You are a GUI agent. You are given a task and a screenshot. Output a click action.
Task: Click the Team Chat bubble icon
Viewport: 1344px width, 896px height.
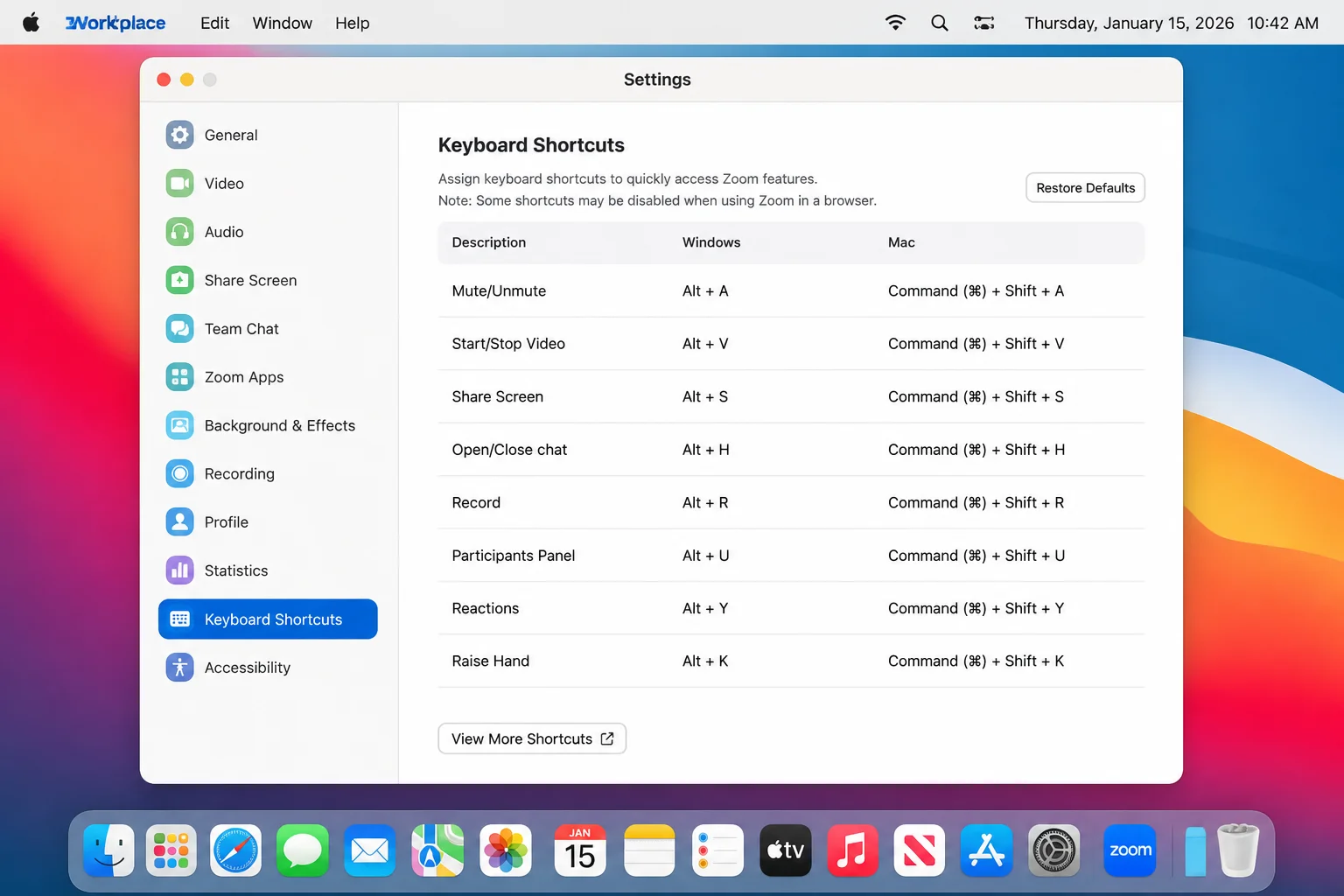(179, 328)
